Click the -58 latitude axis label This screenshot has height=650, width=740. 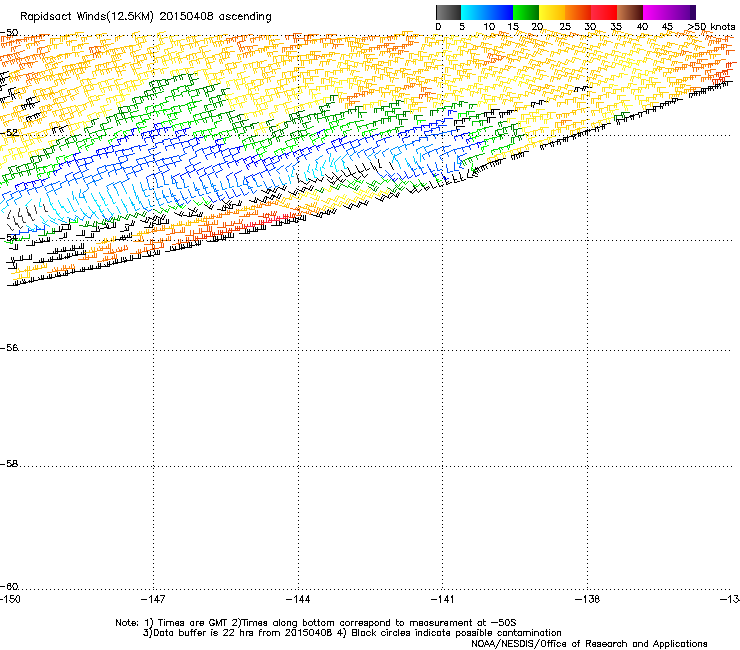[9, 464]
